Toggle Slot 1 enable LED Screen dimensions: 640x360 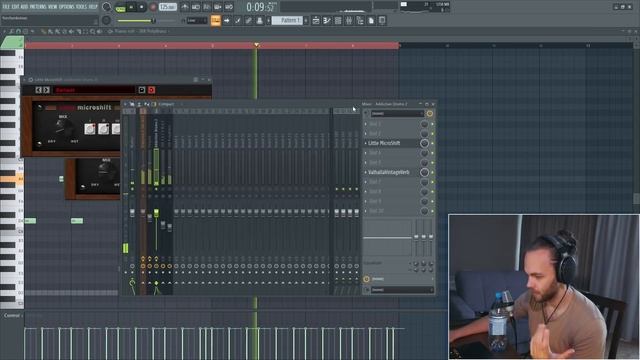[432, 124]
